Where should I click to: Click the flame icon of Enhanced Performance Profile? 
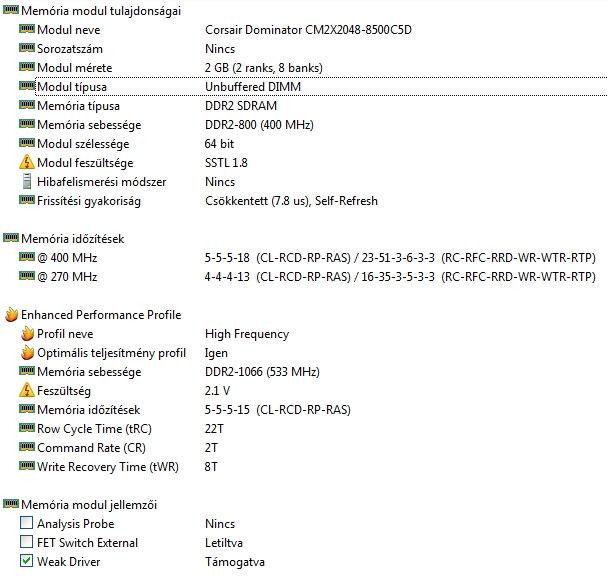click(11, 314)
